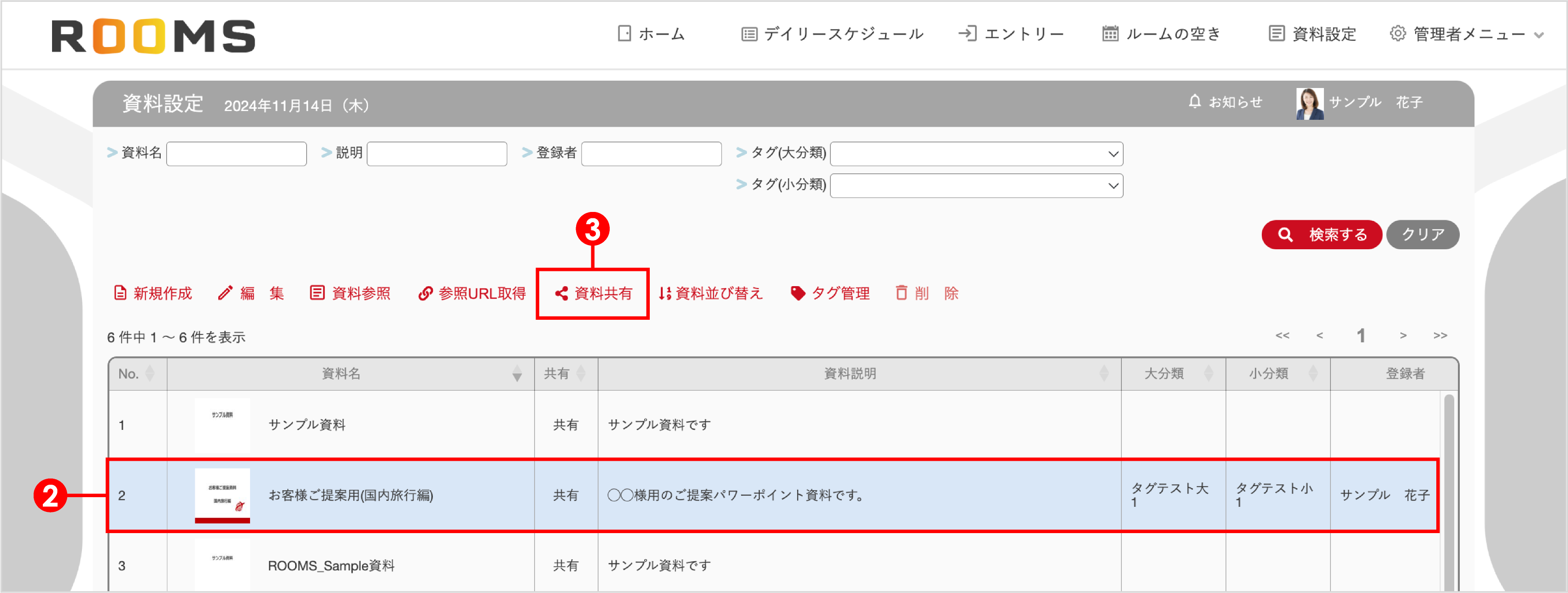Open 資料参照 via its document icon
The height and width of the screenshot is (593, 1568).
(317, 293)
